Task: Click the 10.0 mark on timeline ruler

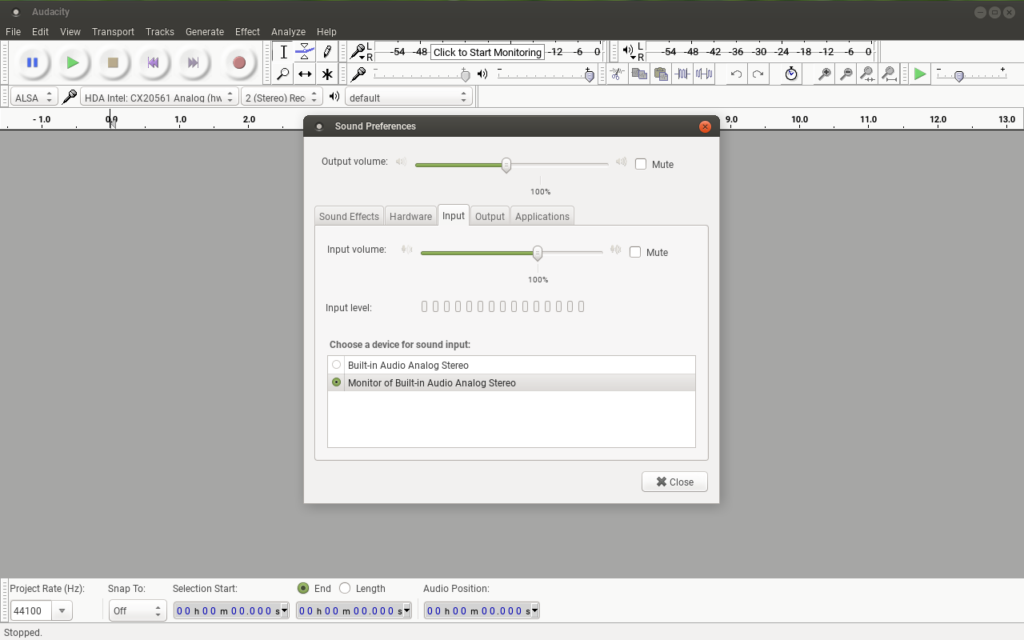Action: pyautogui.click(x=799, y=120)
